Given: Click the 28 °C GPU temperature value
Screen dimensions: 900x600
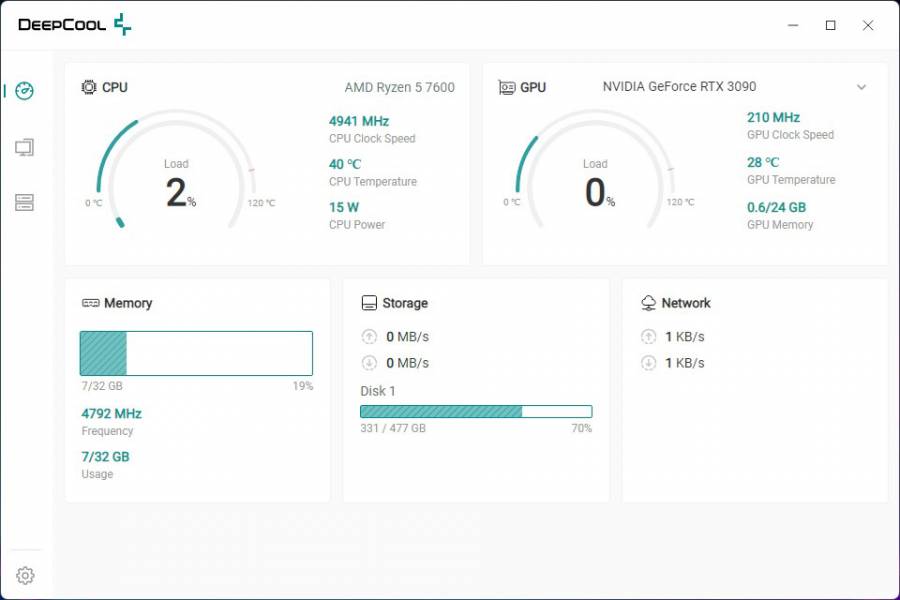Looking at the screenshot, I should click(x=763, y=162).
